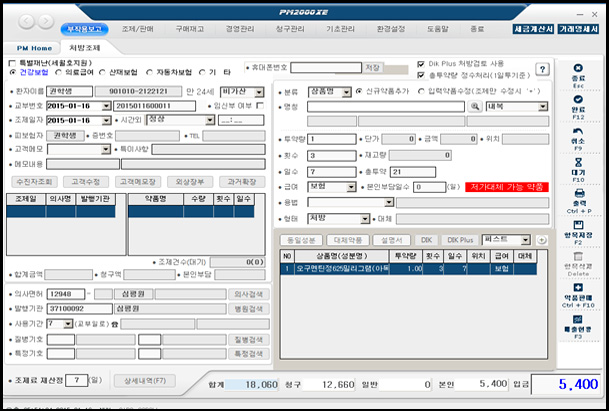Open the 급여 보험 dropdown

[x=351, y=187]
